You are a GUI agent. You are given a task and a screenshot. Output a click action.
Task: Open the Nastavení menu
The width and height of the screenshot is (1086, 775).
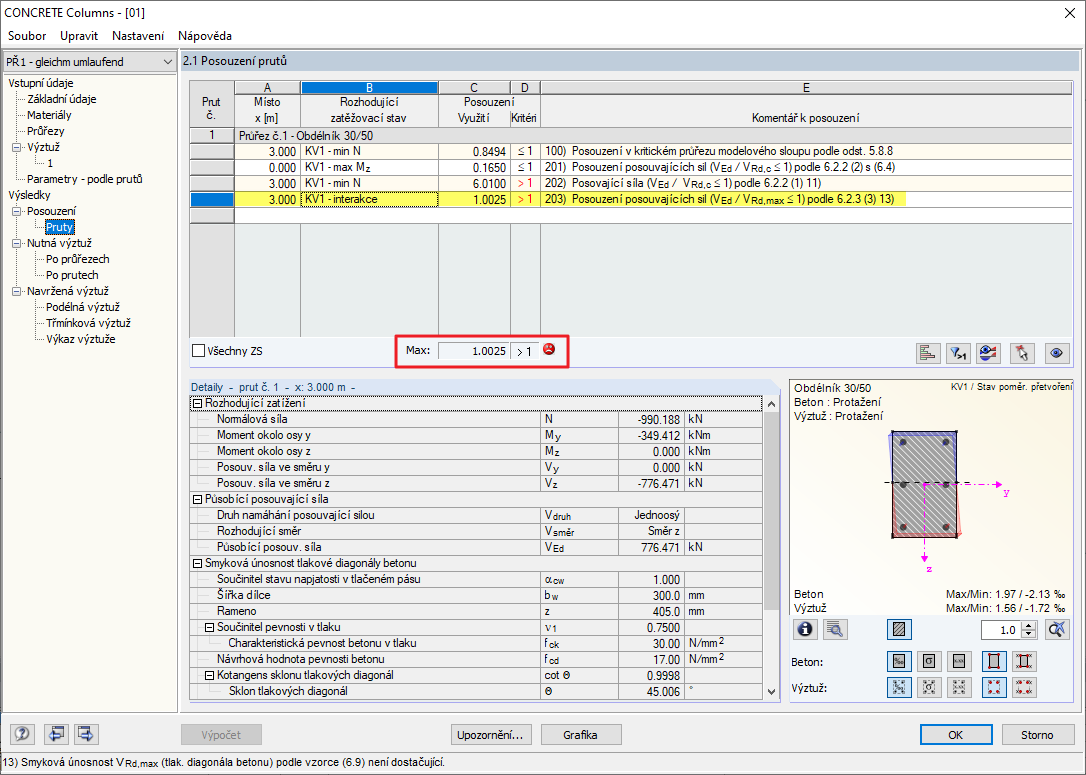(x=138, y=36)
